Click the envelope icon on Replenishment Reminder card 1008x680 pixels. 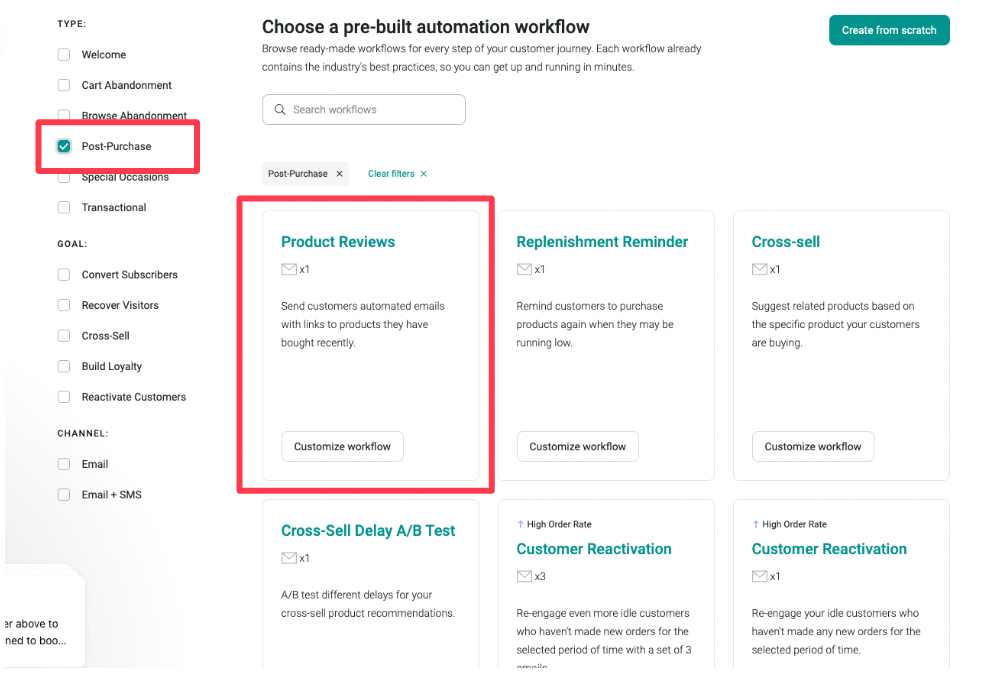pos(523,269)
